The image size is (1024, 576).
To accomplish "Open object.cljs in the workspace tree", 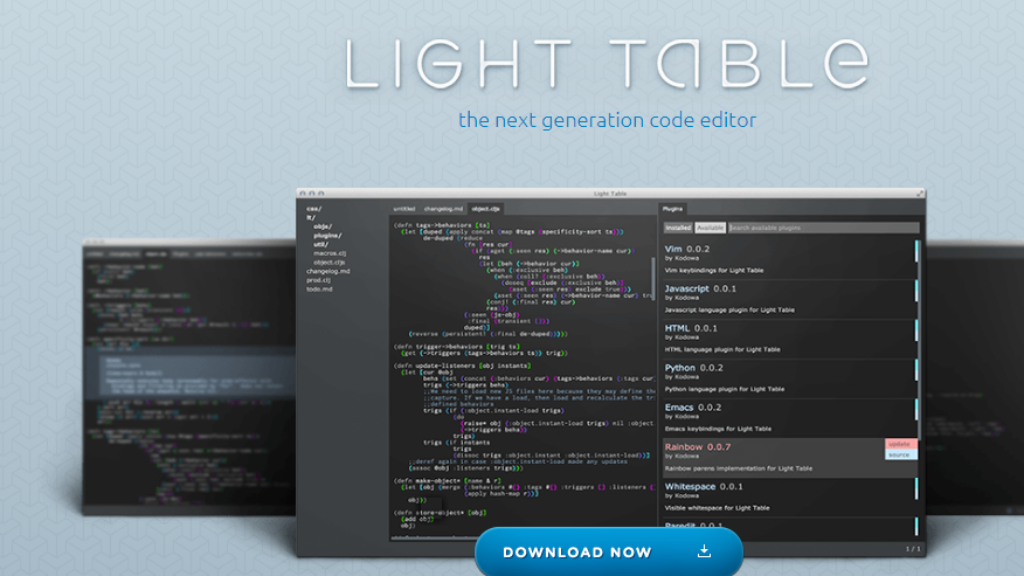I will [329, 263].
